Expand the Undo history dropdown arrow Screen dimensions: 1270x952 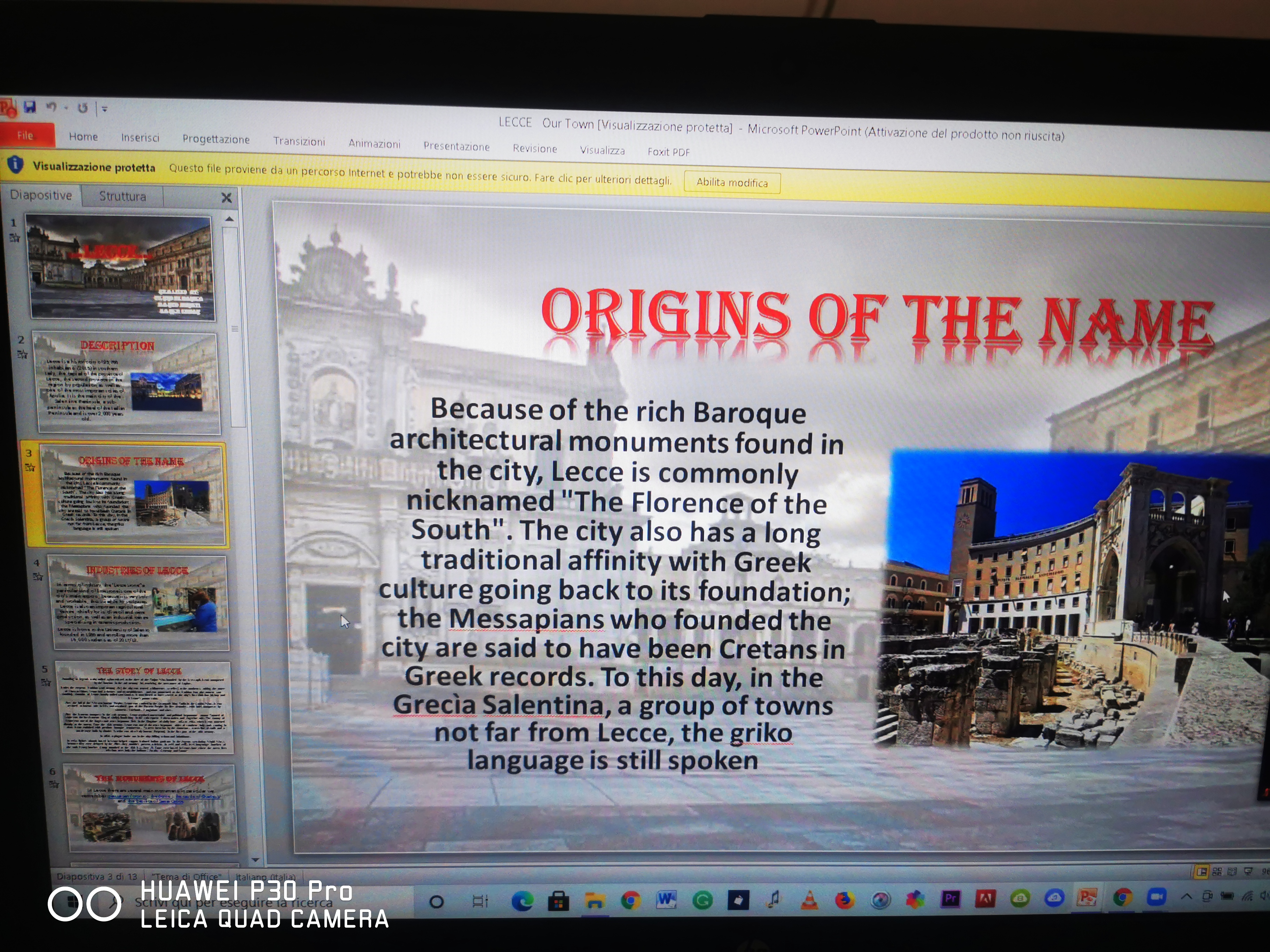pos(66,107)
